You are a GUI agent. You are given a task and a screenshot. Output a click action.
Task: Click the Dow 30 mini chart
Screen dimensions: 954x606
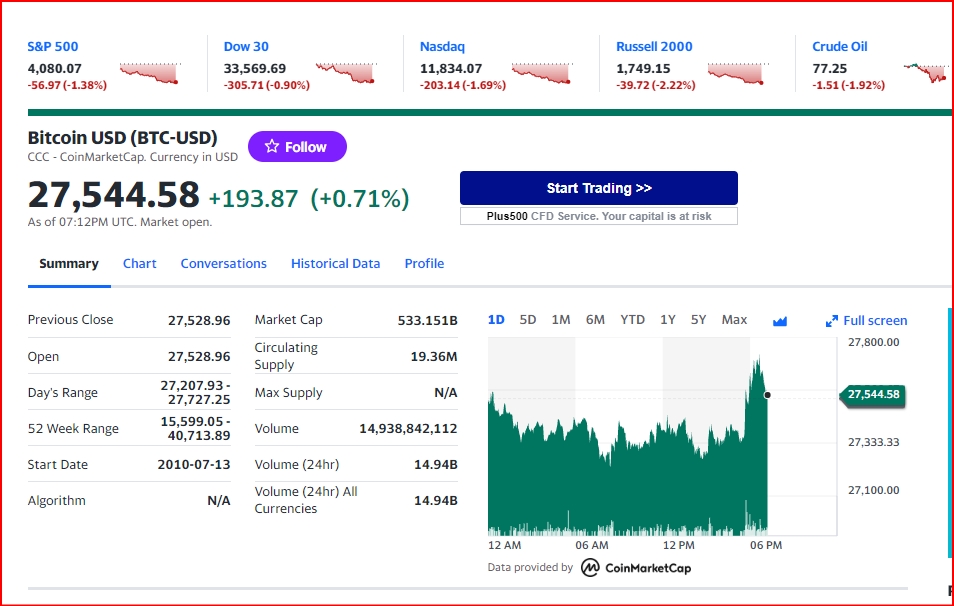coord(345,73)
